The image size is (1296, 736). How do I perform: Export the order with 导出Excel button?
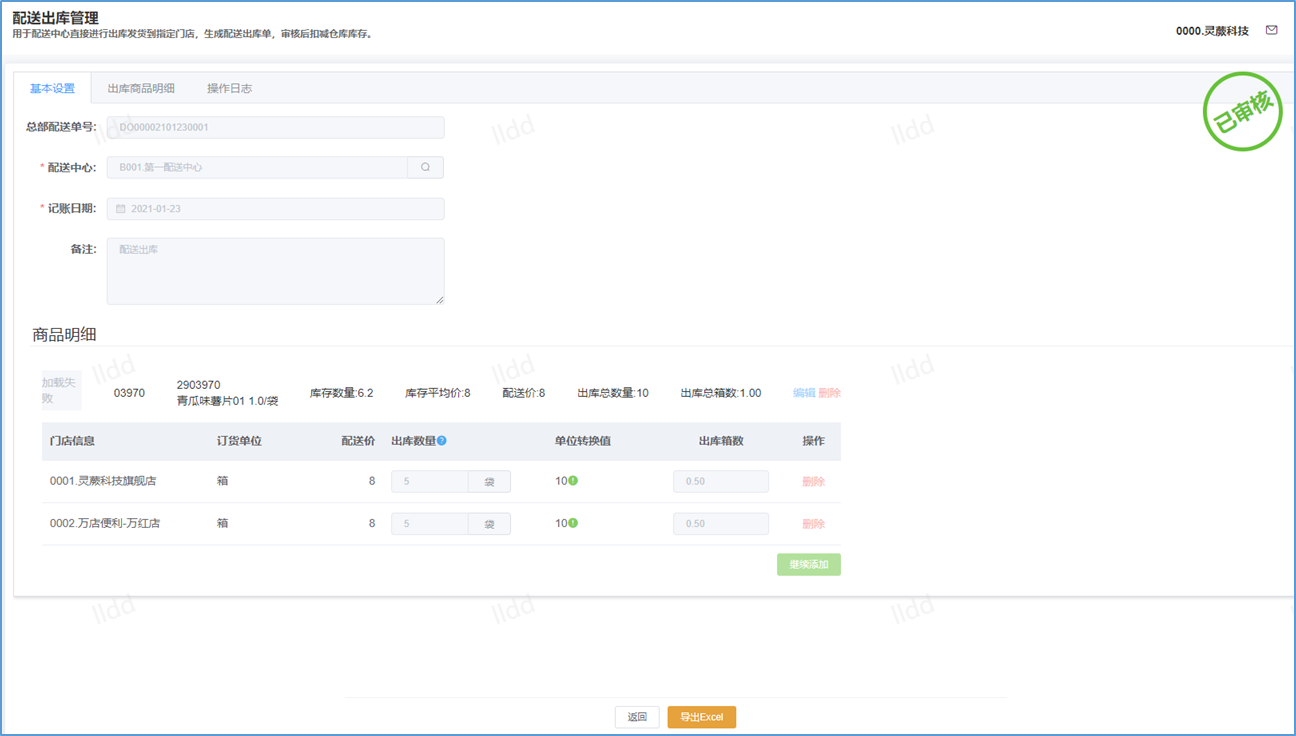(701, 717)
